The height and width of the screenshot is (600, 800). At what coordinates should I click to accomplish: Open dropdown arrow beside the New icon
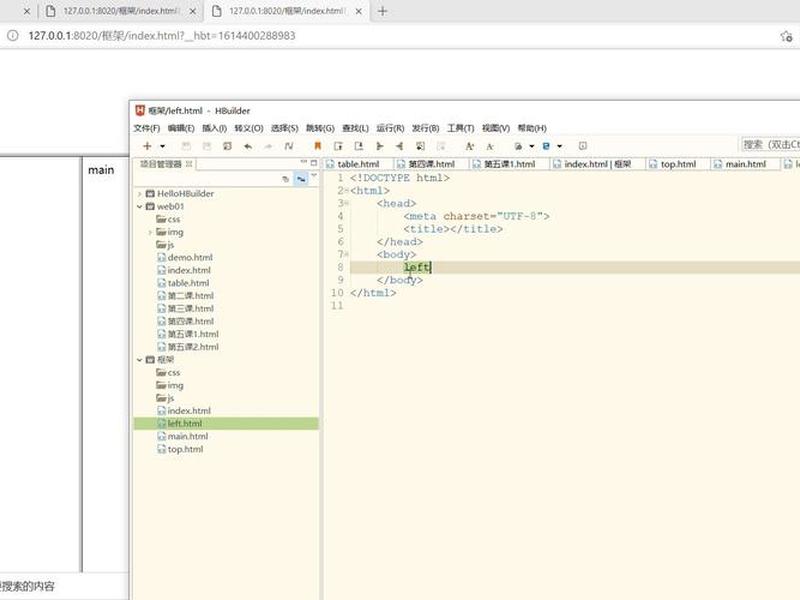click(163, 146)
